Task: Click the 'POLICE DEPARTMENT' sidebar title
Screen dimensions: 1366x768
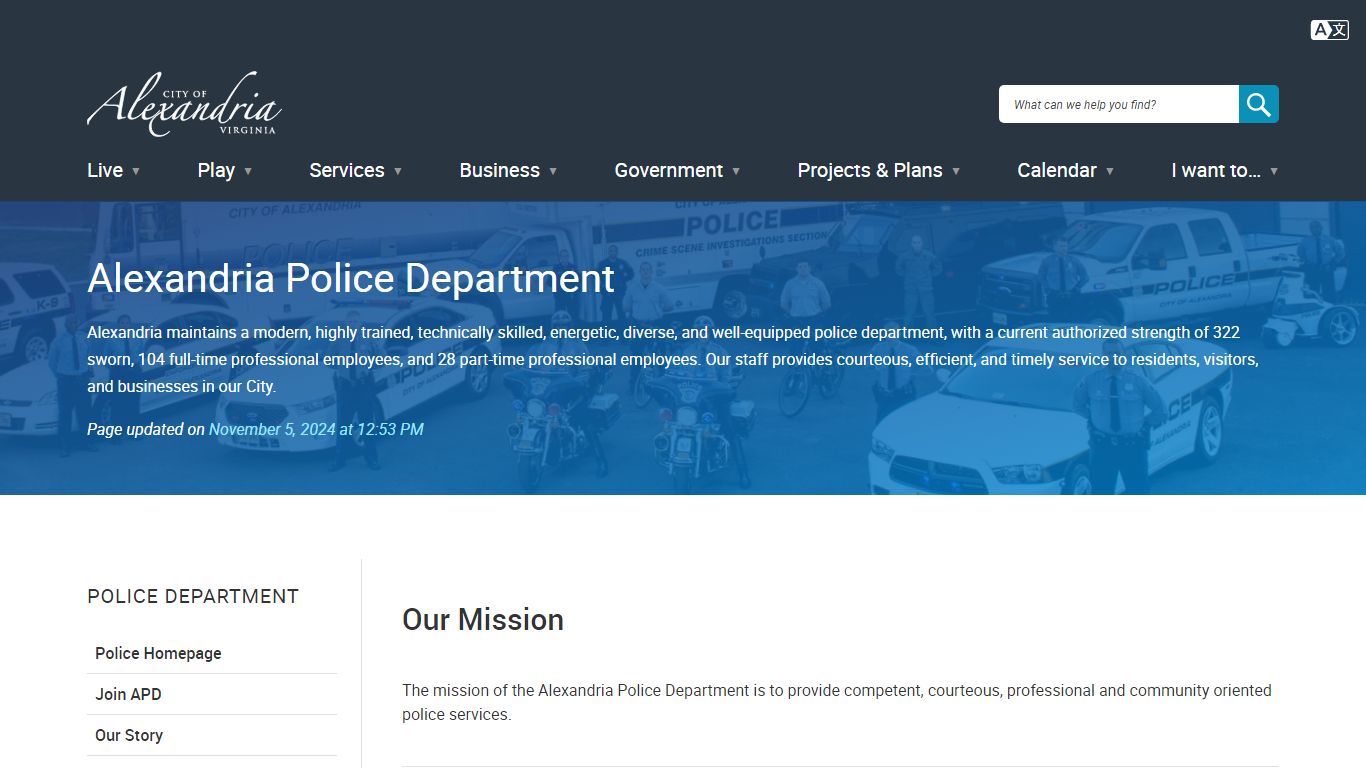Action: 193,596
